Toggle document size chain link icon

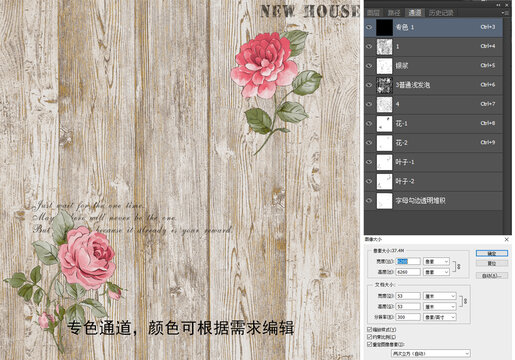pos(465,301)
